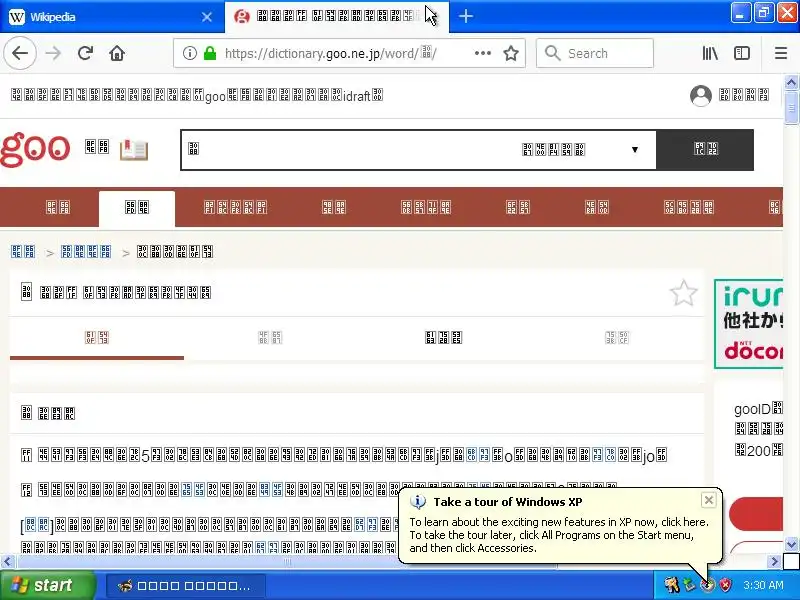Reload the current page
The width and height of the screenshot is (800, 600).
[85, 53]
